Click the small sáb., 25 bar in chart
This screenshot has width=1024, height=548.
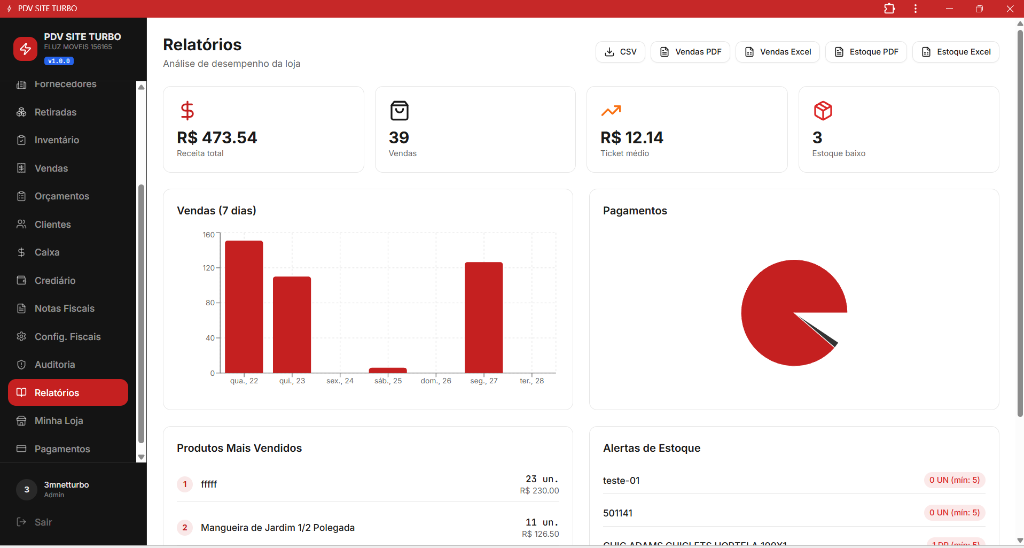(388, 370)
